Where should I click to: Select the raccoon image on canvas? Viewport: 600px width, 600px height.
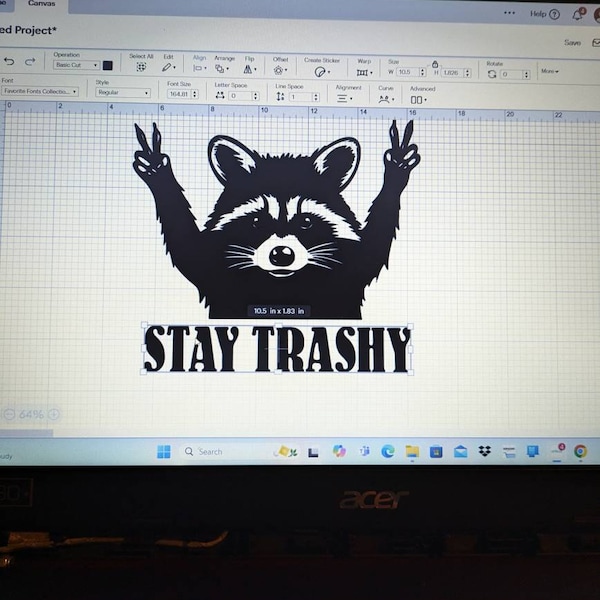pos(276,222)
